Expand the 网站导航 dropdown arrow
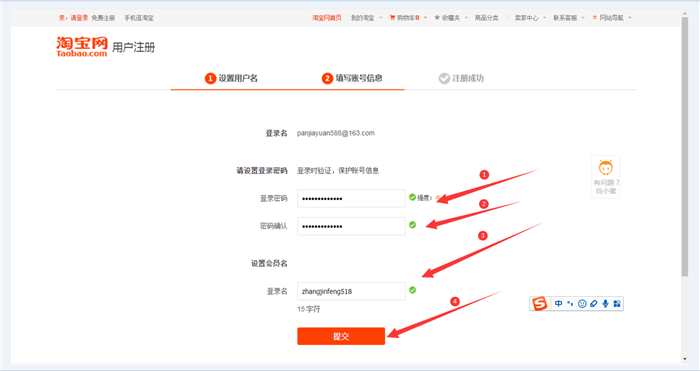Image resolution: width=700 pixels, height=371 pixels. pyautogui.click(x=630, y=18)
